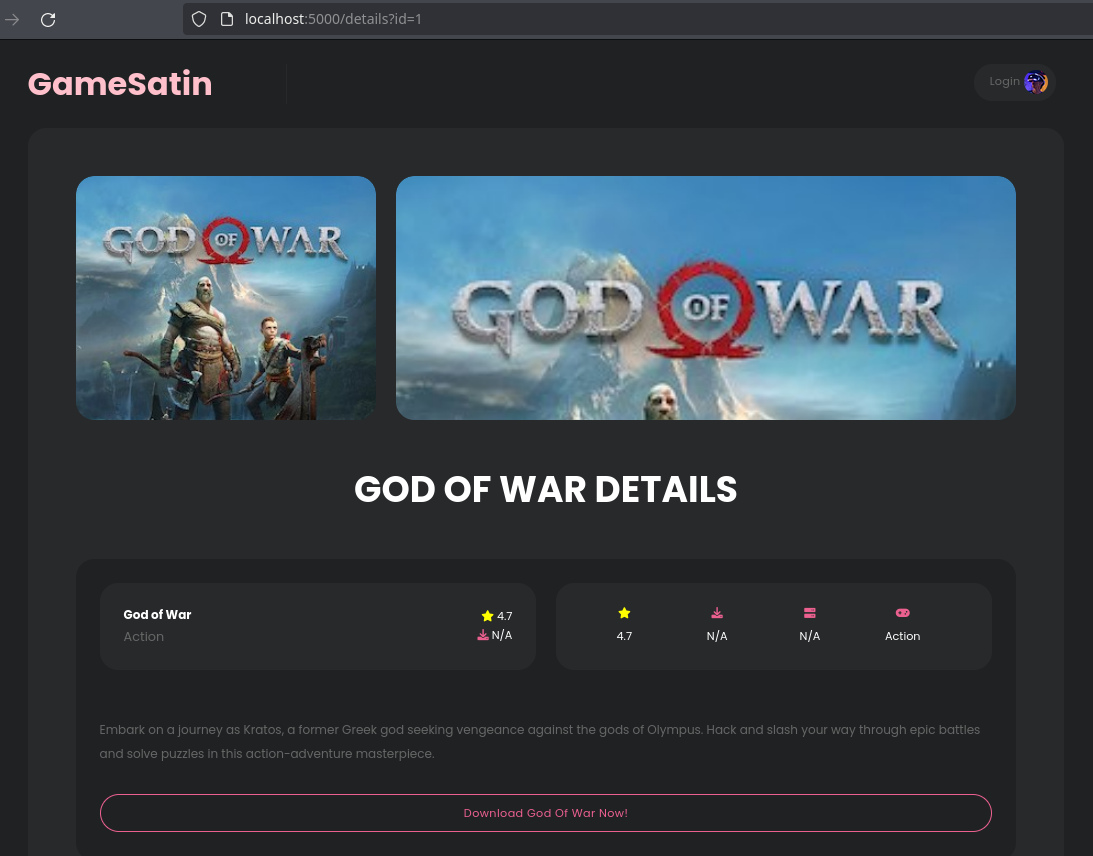Click the server size icon in stats card
Image resolution: width=1093 pixels, height=856 pixels.
(809, 613)
